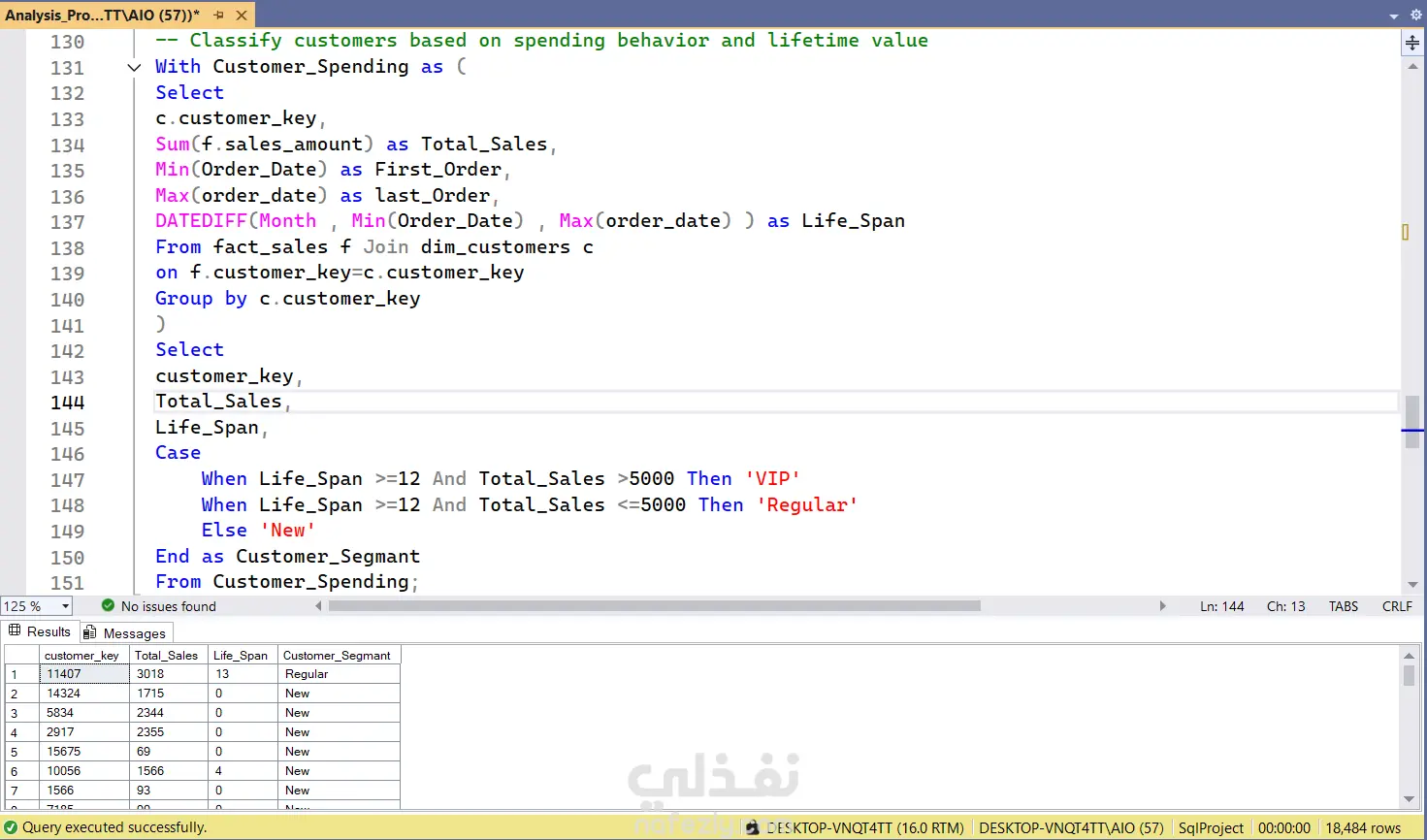Click 'Regular' string on line 148

click(x=807, y=505)
